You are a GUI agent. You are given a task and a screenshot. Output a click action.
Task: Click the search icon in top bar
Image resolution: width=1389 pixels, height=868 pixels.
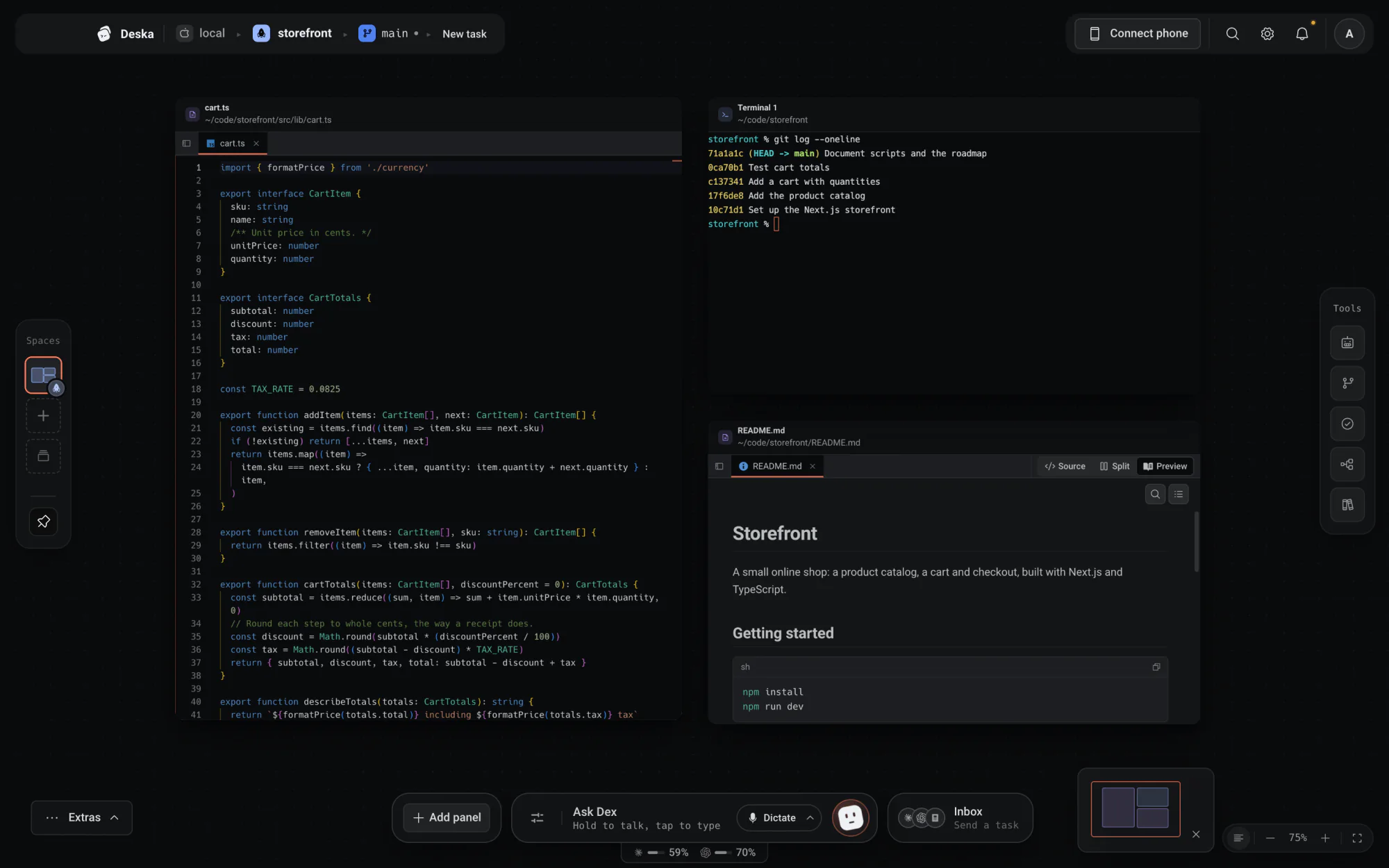(x=1232, y=33)
